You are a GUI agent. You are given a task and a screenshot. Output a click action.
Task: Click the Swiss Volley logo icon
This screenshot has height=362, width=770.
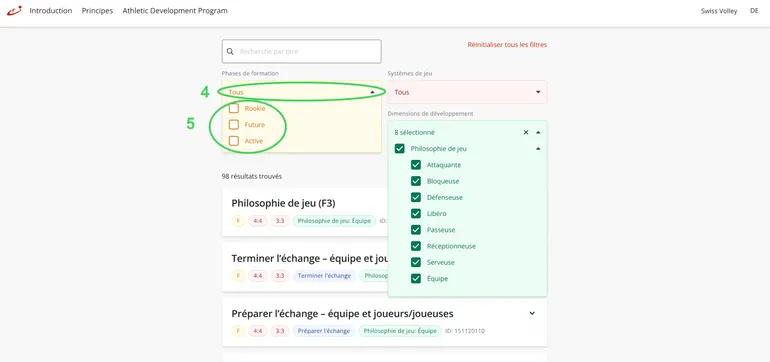14,10
